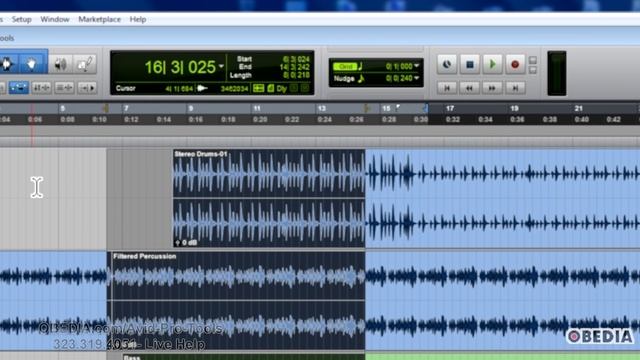Toggle the Dly delay compensation indicator
Viewport: 640px width, 360px height.
[x=282, y=88]
